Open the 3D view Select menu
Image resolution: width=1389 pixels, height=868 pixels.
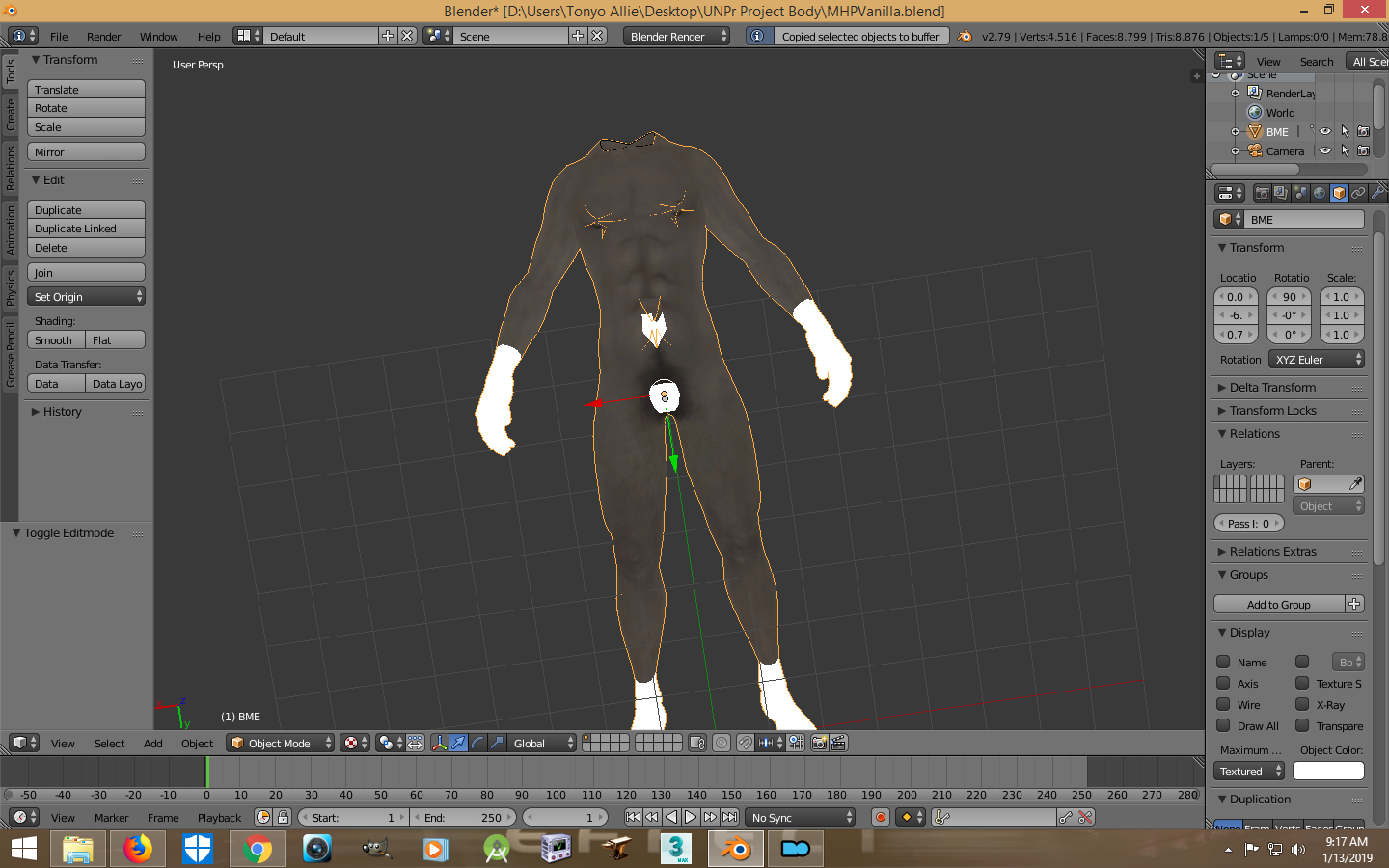[x=109, y=743]
